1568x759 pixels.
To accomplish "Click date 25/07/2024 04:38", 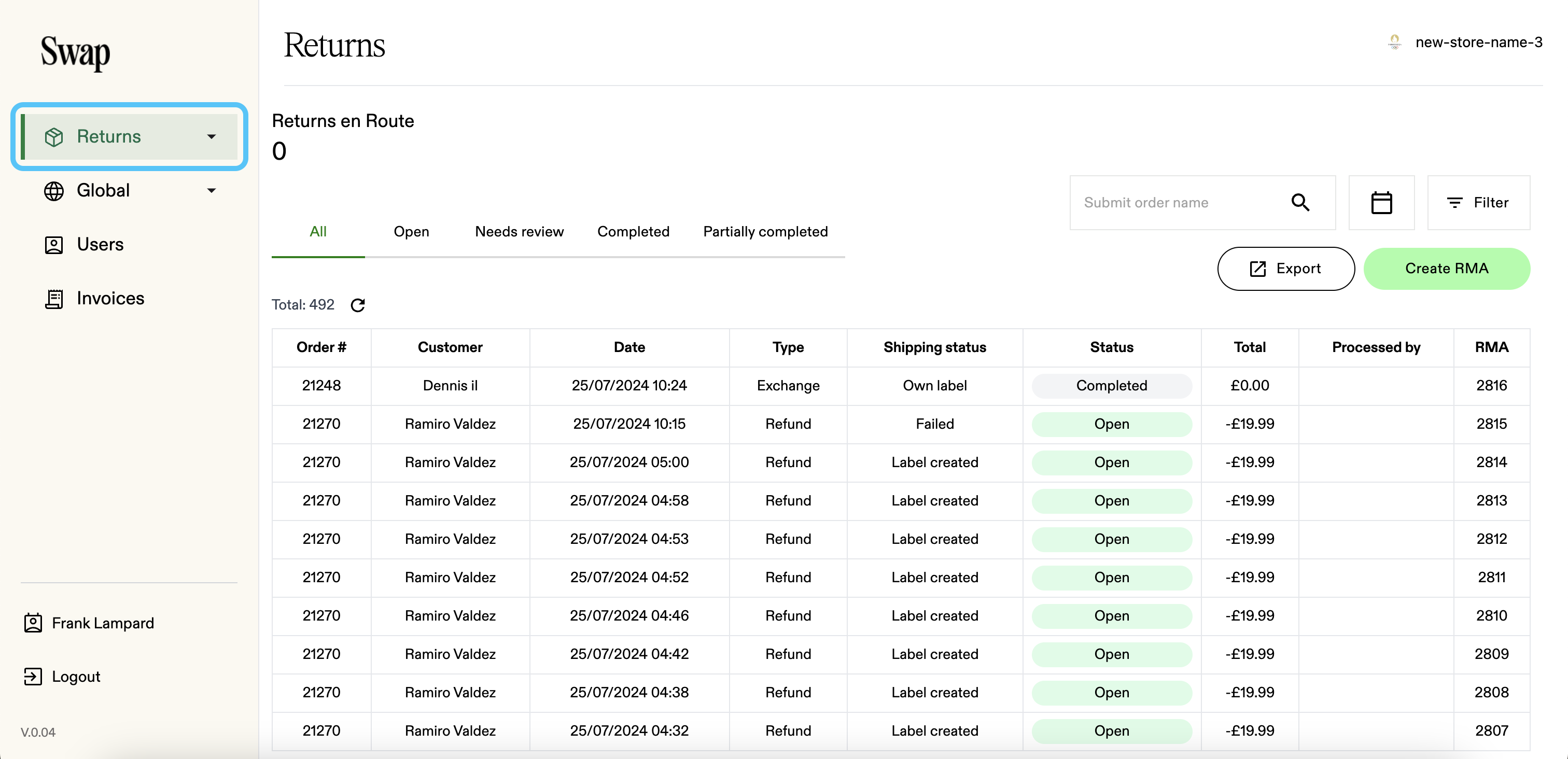I will 629,693.
